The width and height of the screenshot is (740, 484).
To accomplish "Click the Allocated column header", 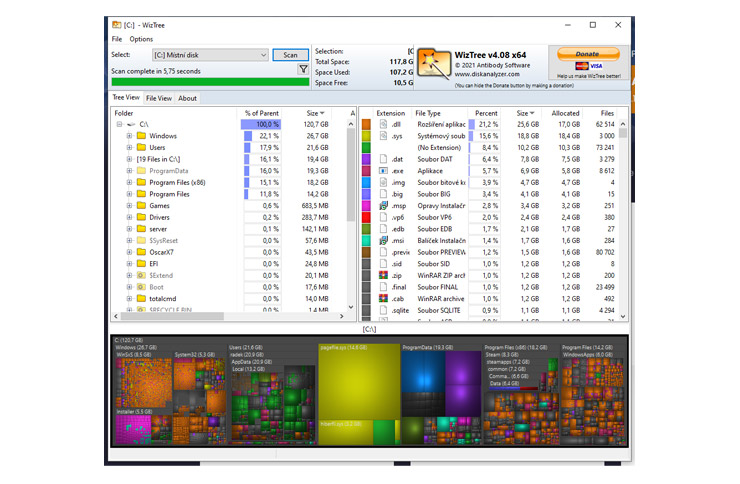I will 565,113.
